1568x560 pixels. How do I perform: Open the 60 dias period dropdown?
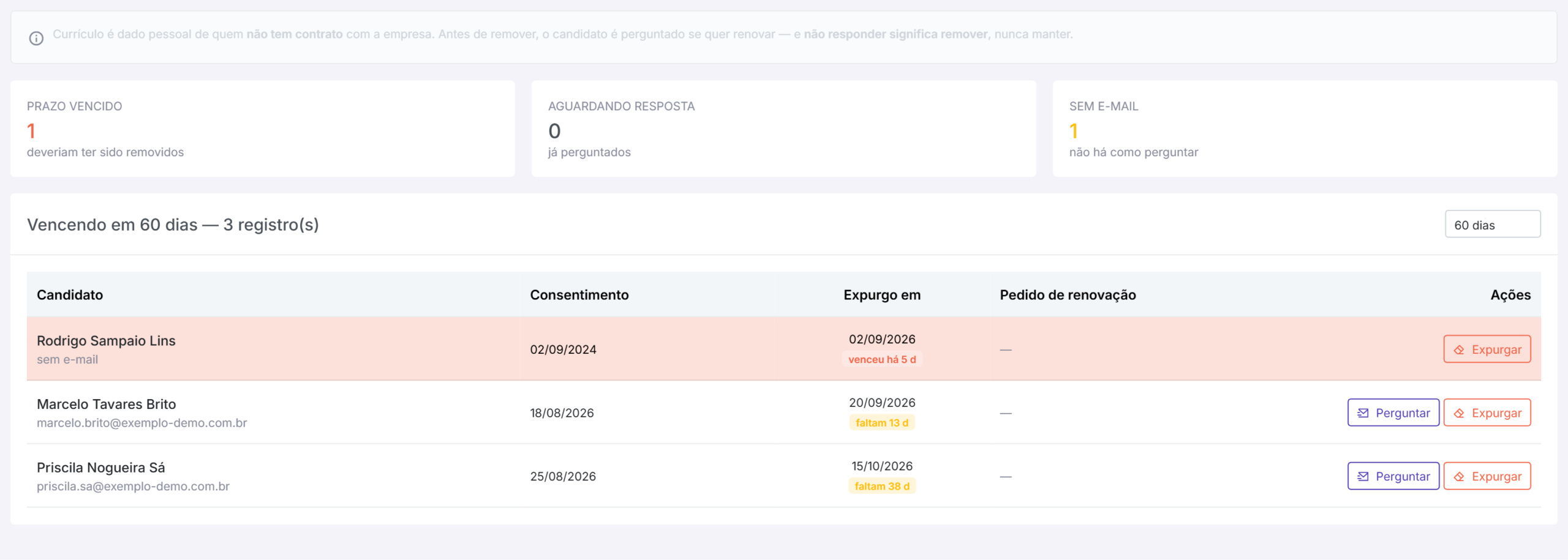coord(1493,225)
